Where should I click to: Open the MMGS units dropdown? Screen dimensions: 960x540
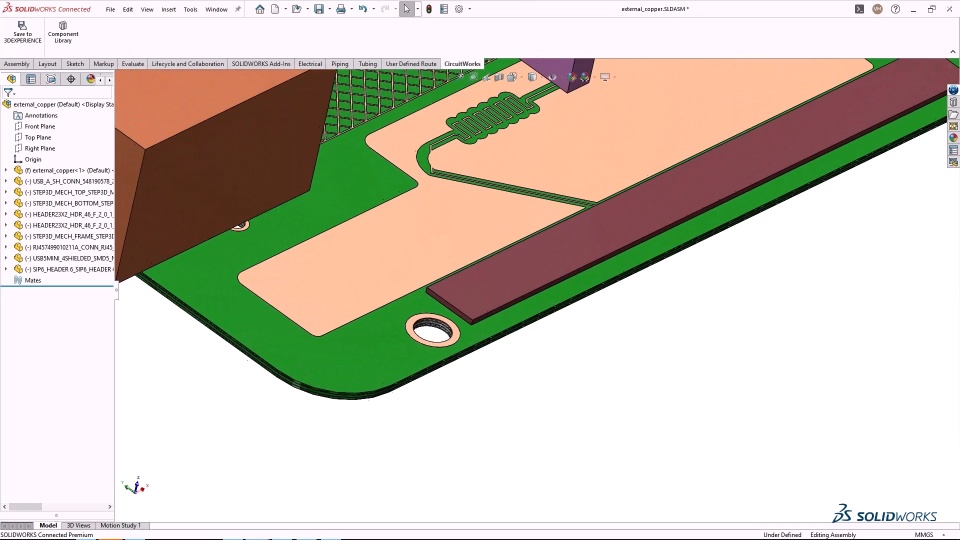pos(924,535)
